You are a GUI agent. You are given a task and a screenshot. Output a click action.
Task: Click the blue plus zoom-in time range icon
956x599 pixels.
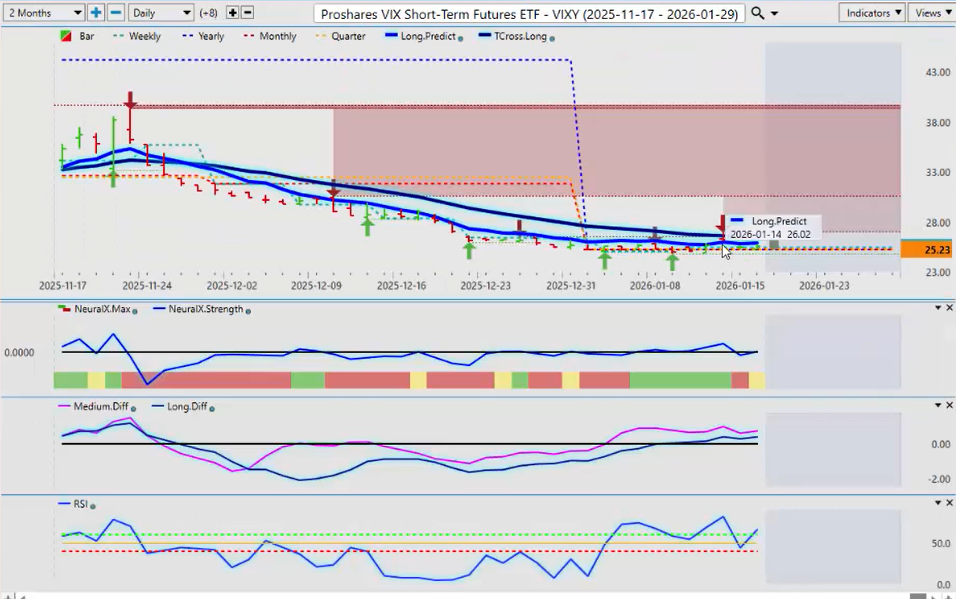[x=96, y=13]
